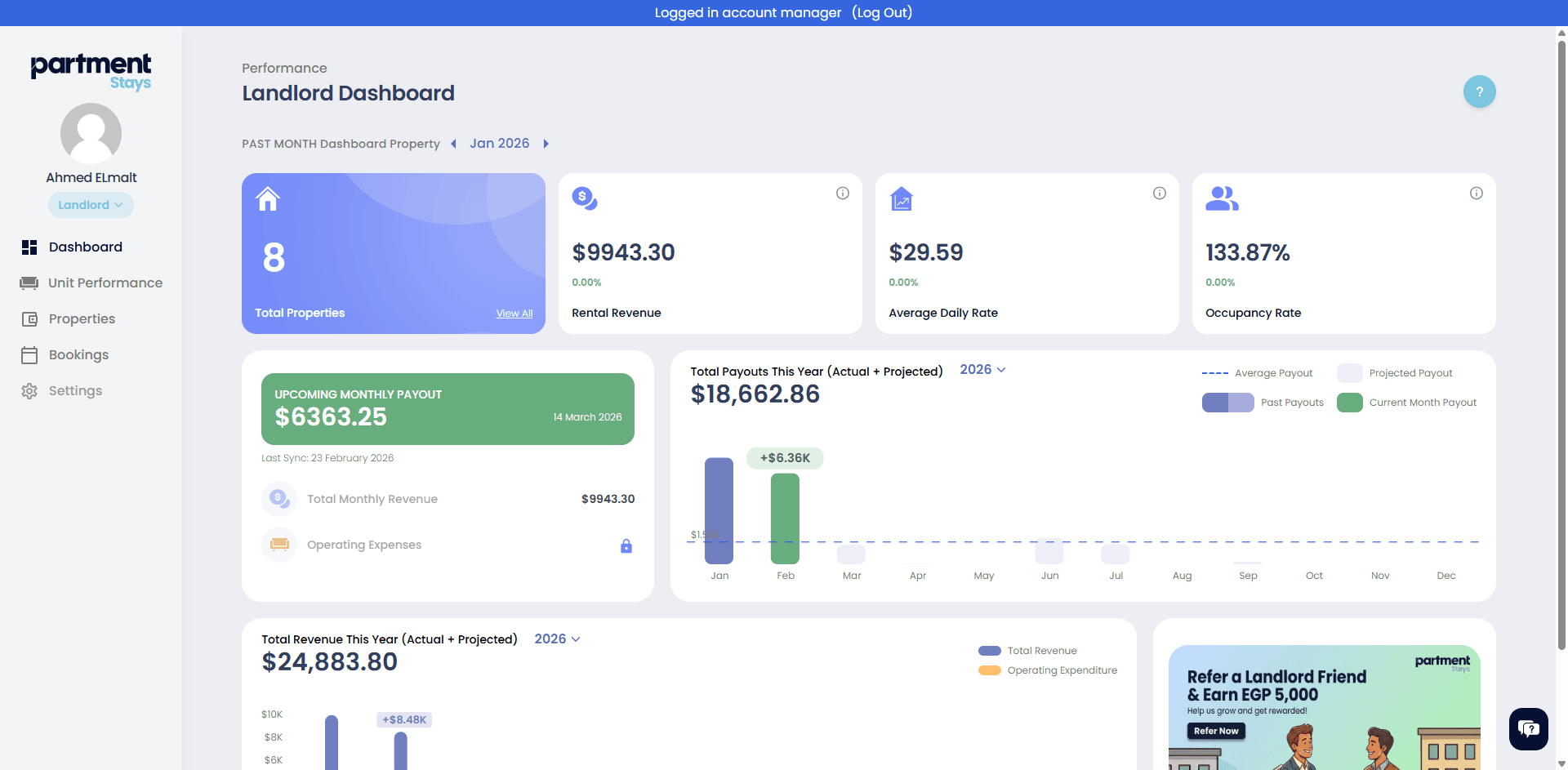Viewport: 1568px width, 770px height.
Task: Click the Log Out link
Action: pos(881,12)
